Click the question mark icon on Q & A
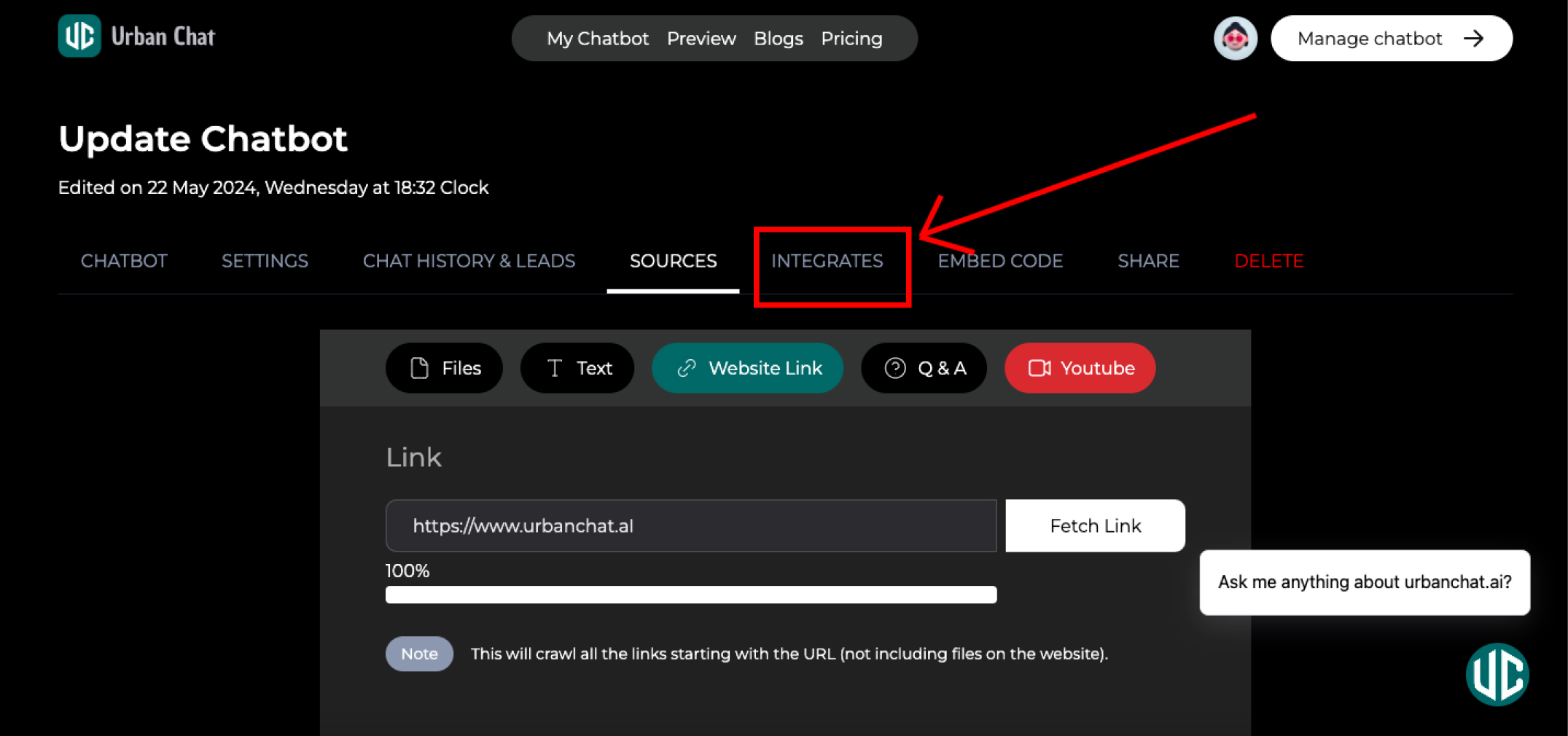 (895, 368)
